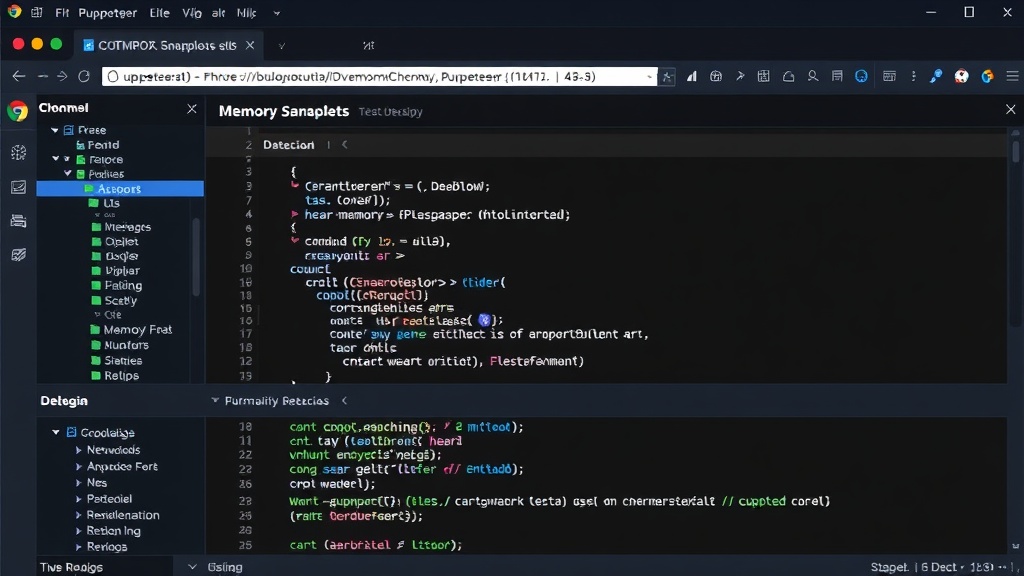Click the blue pin extension icon
The height and width of the screenshot is (576, 1024).
click(936, 76)
